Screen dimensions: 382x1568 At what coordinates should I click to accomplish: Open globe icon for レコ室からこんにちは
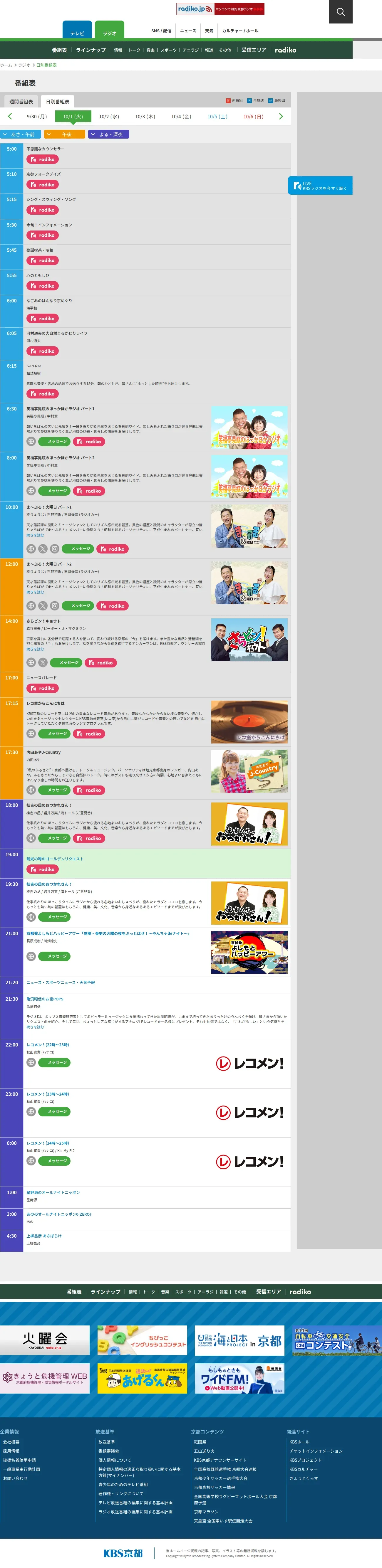tap(31, 734)
